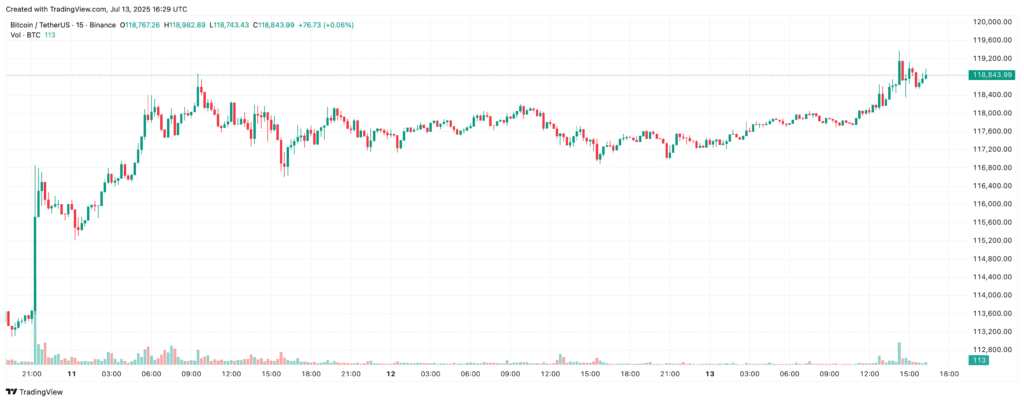The height and width of the screenshot is (402, 1024).
Task: Open the TradingView link at bottom-left
Action: (x=34, y=392)
